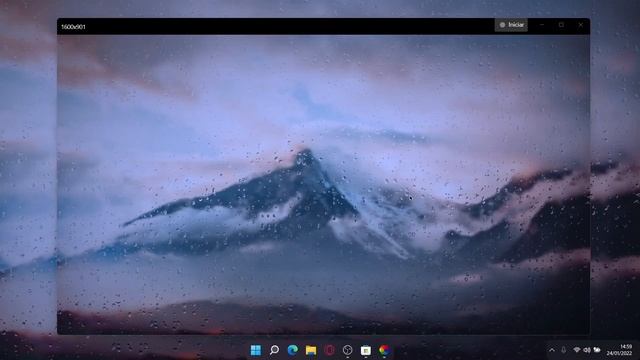Open the Windows Start menu
The height and width of the screenshot is (360, 640).
(256, 350)
